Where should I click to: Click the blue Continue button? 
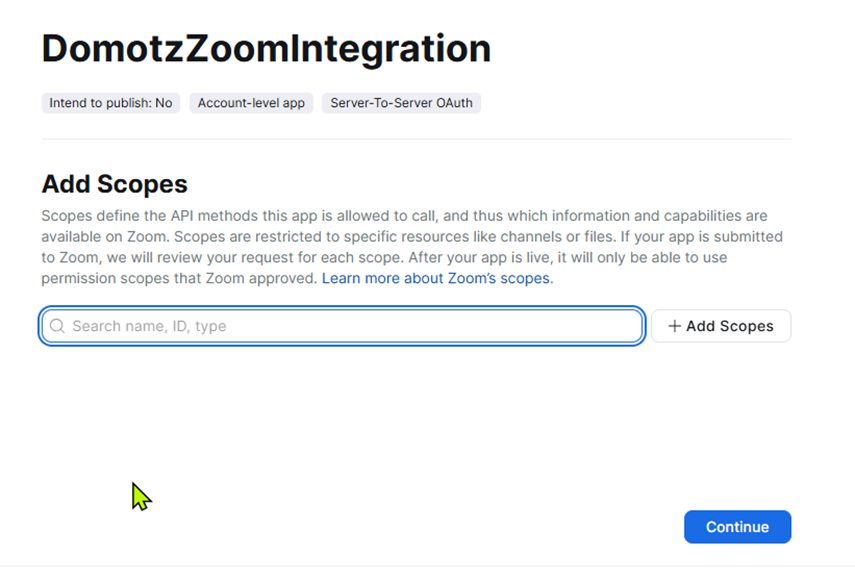[x=737, y=527]
